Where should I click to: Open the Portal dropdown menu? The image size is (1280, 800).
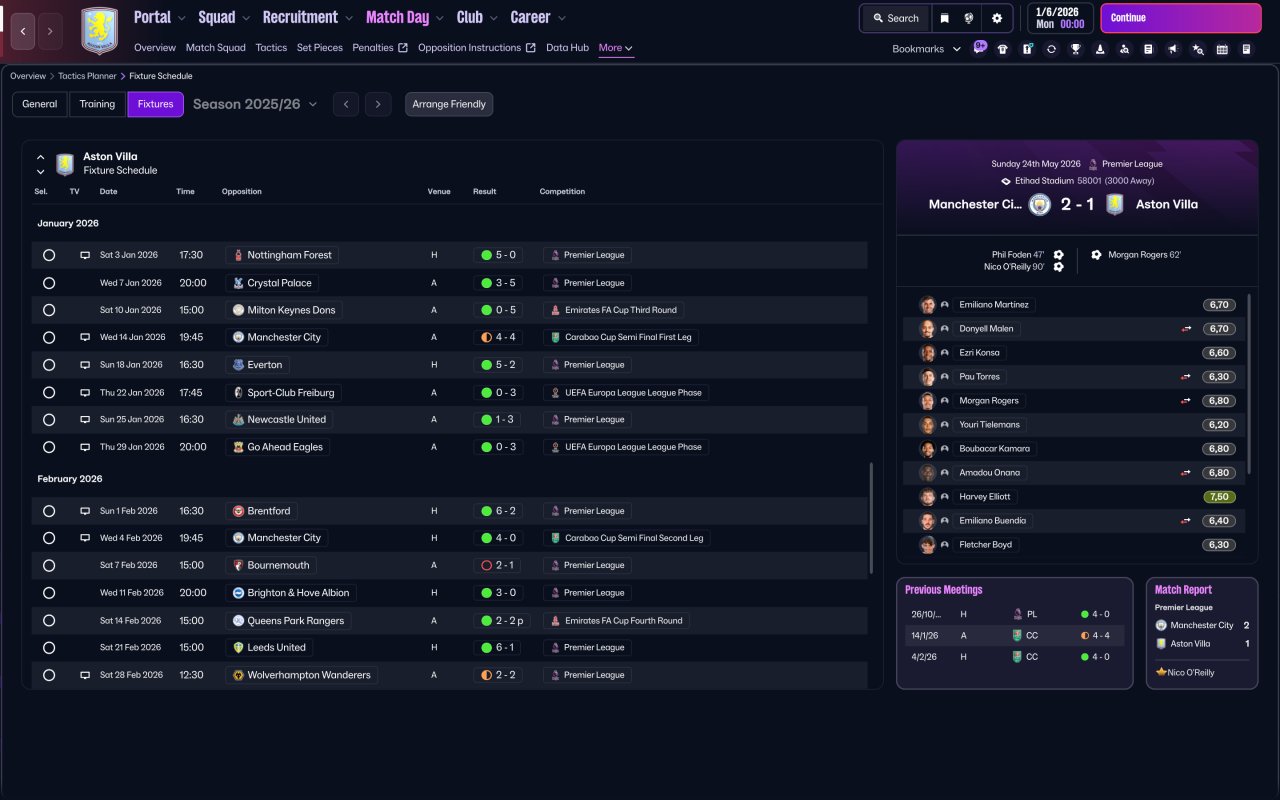[x=160, y=17]
